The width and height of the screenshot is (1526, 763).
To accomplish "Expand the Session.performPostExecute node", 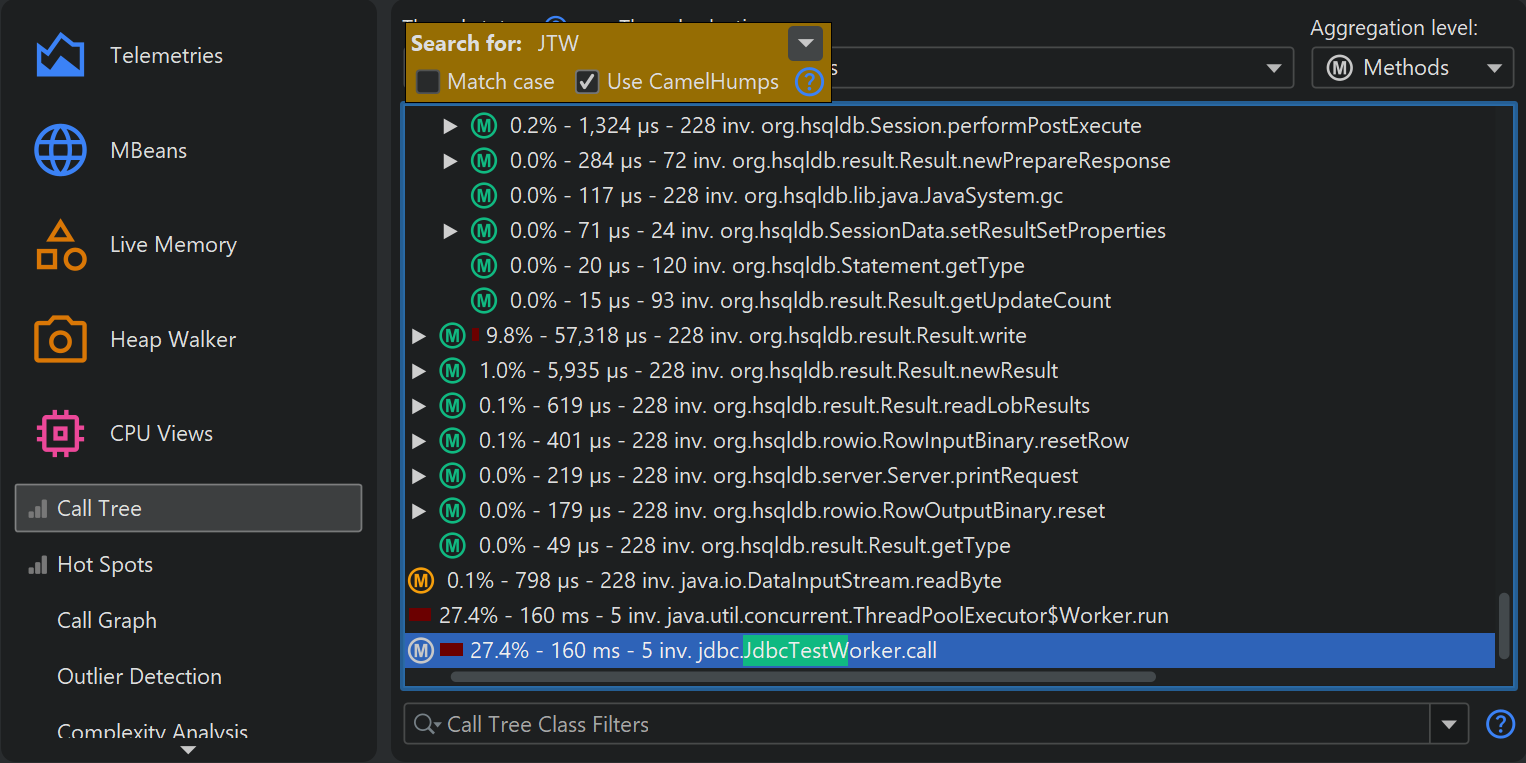I will click(x=450, y=126).
